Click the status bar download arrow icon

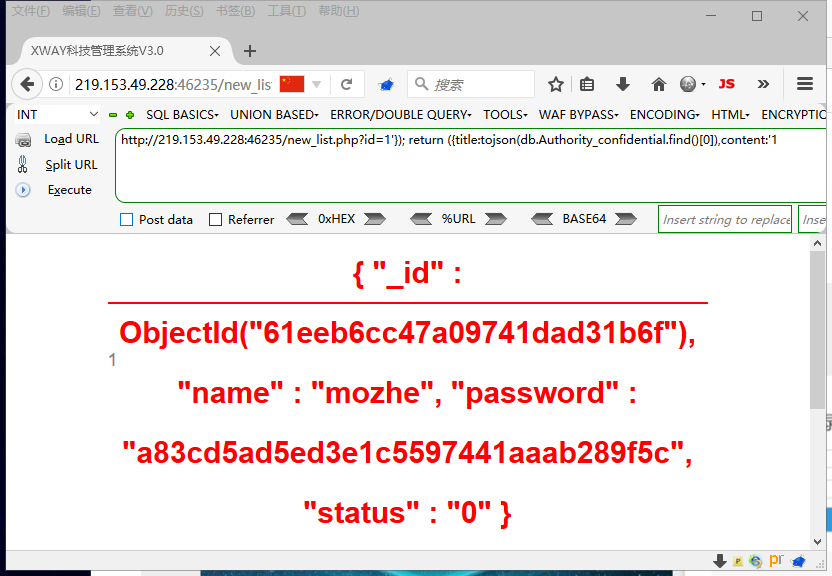[720, 561]
